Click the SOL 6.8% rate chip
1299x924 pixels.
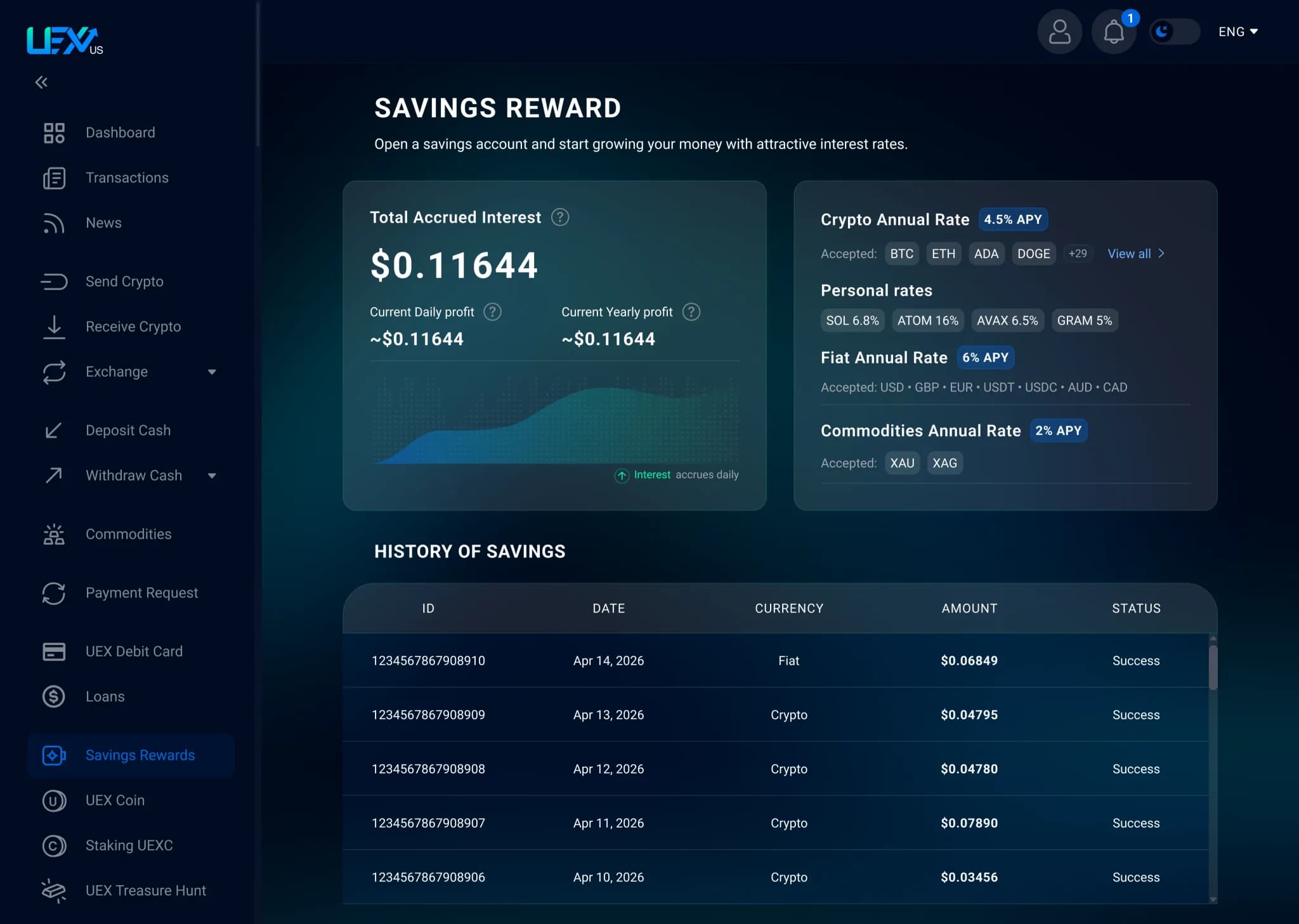[852, 320]
